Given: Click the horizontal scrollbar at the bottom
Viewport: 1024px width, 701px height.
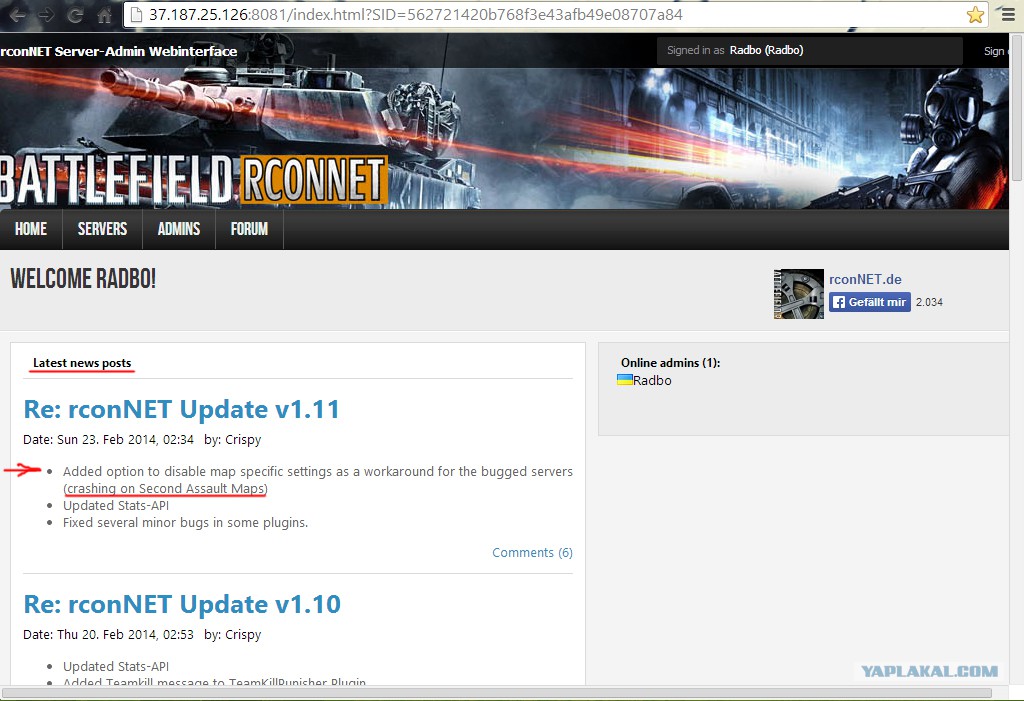Looking at the screenshot, I should pyautogui.click(x=496, y=693).
